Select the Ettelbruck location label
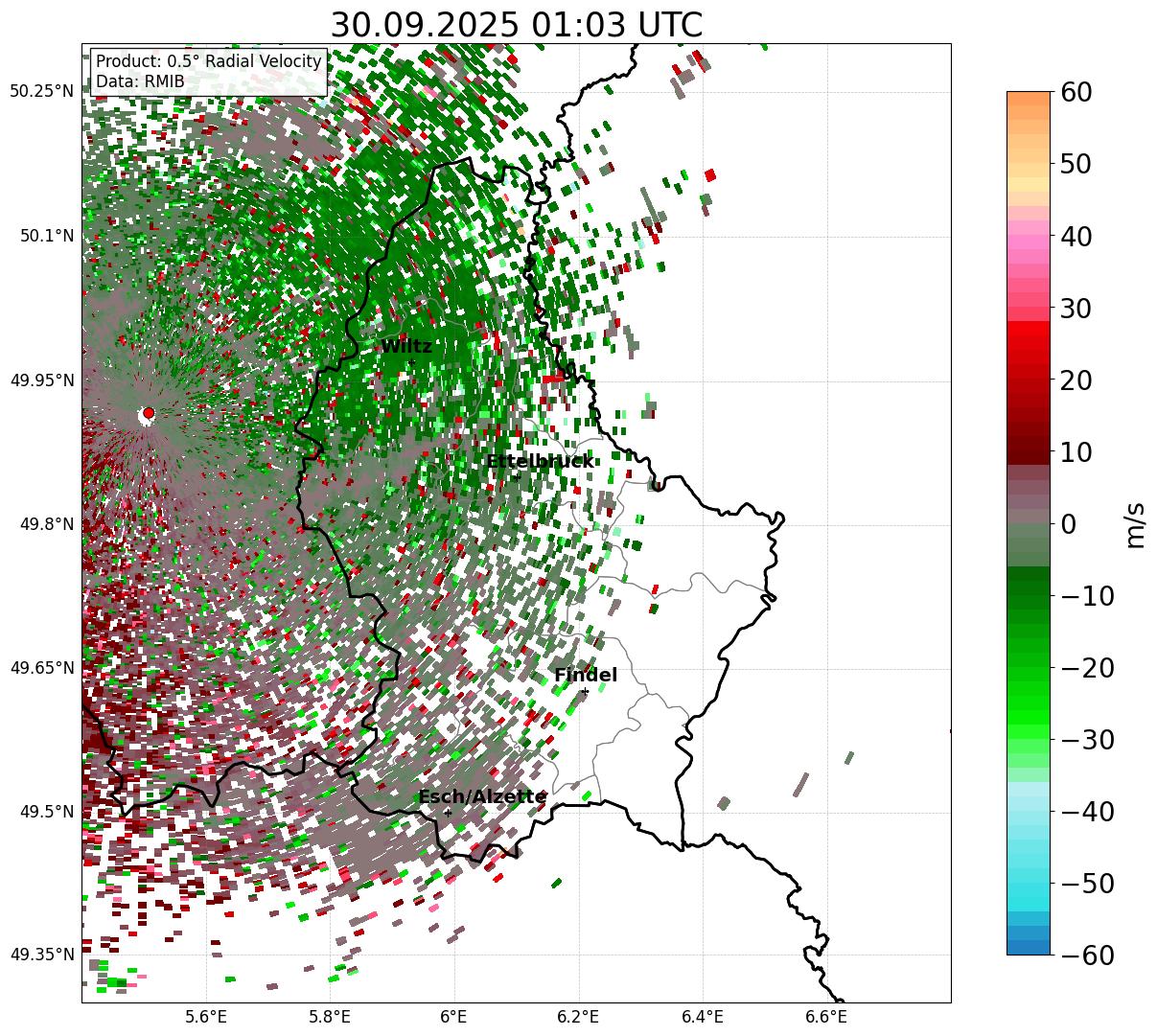1157x1036 pixels. (x=540, y=461)
